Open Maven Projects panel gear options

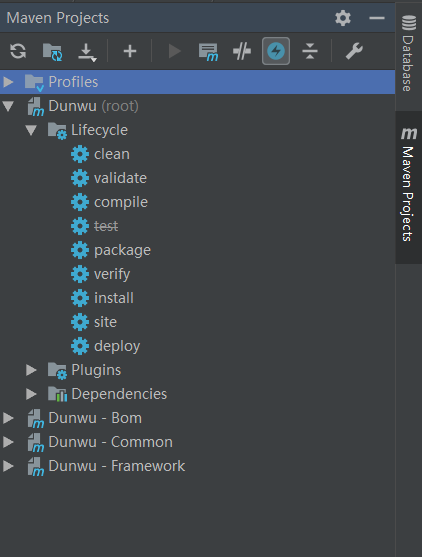pos(343,18)
